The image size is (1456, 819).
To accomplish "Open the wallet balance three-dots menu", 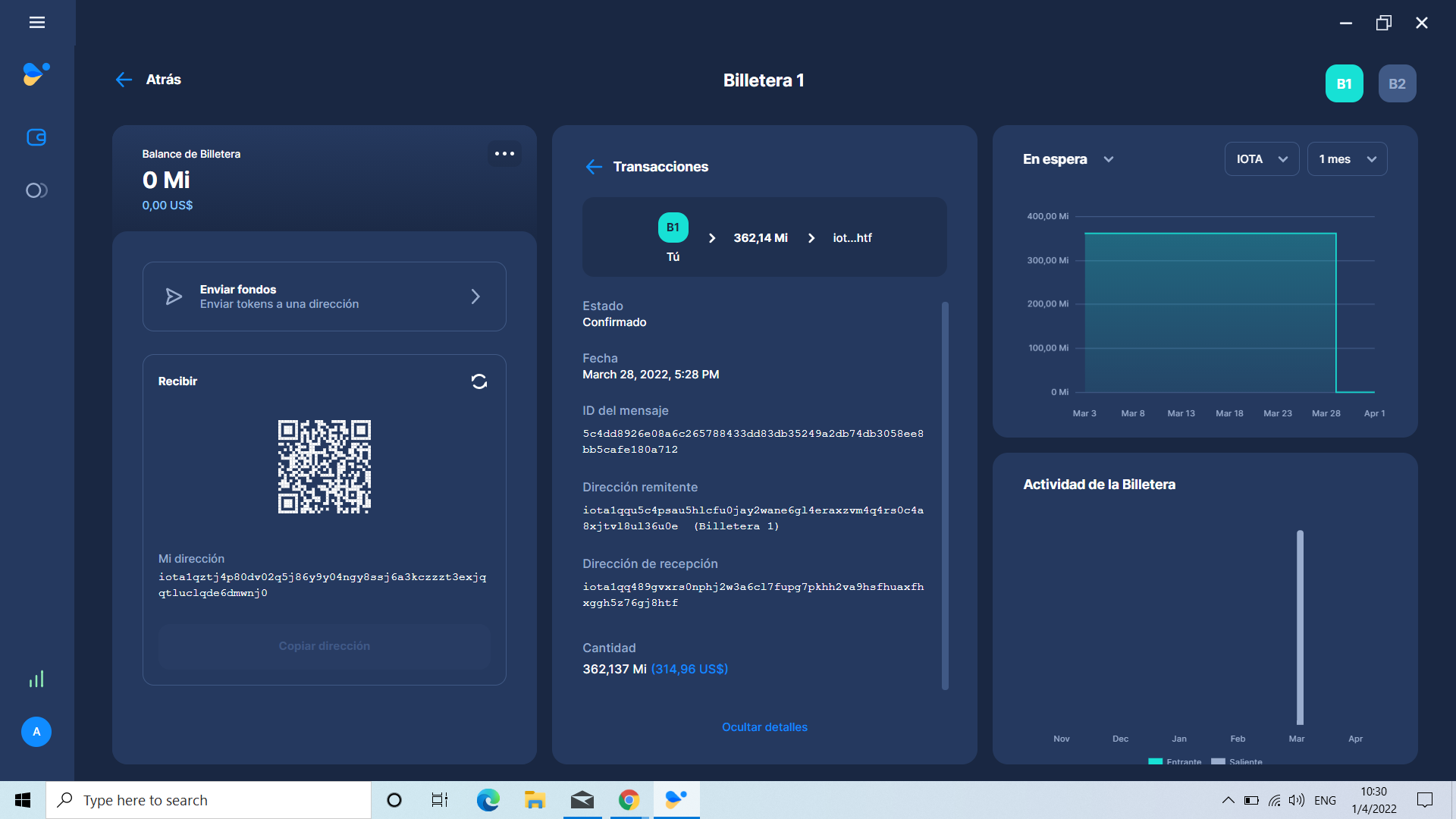I will click(x=504, y=153).
